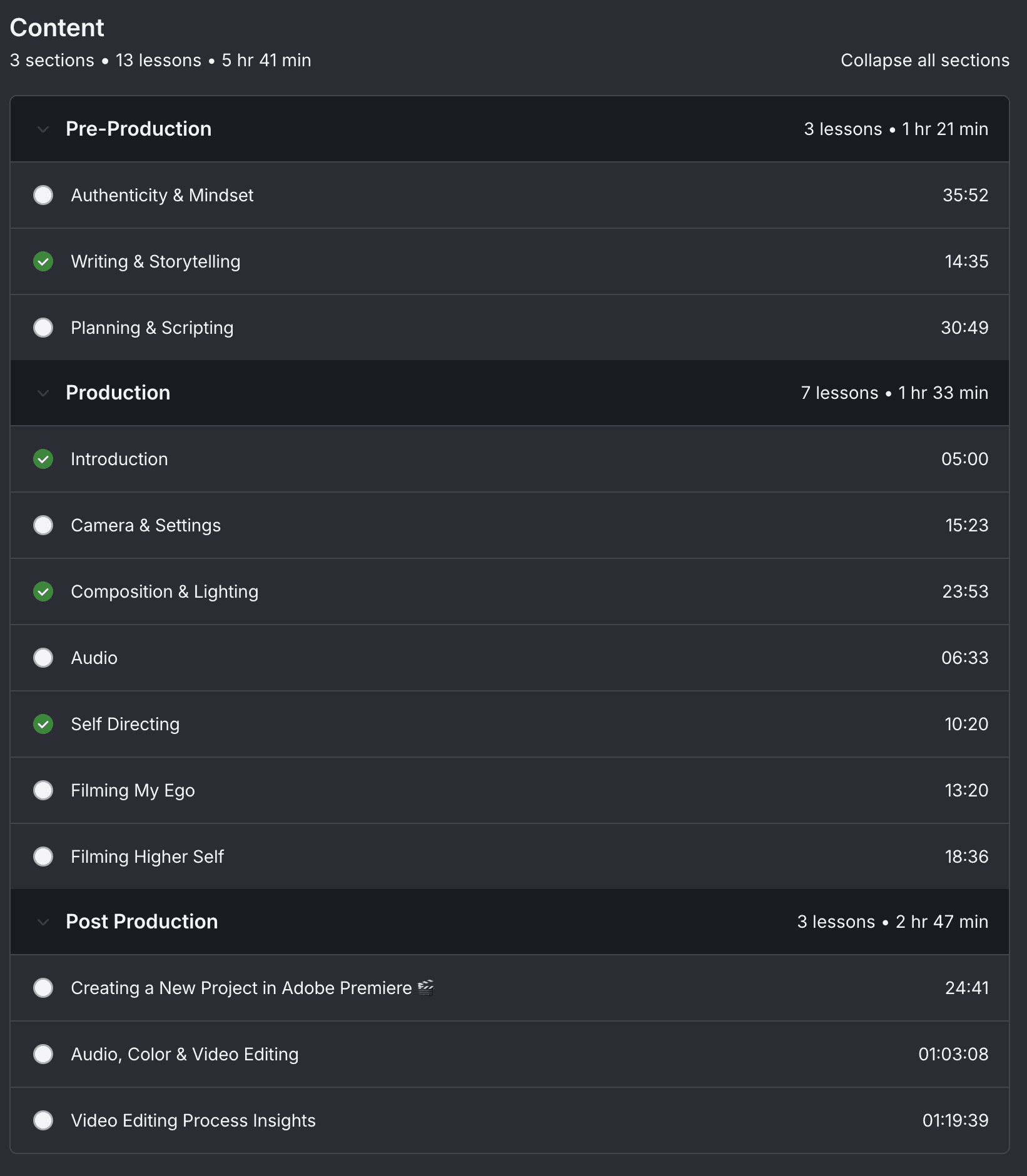1027x1176 pixels.
Task: Collapse the Production section chevron
Action: click(x=43, y=393)
